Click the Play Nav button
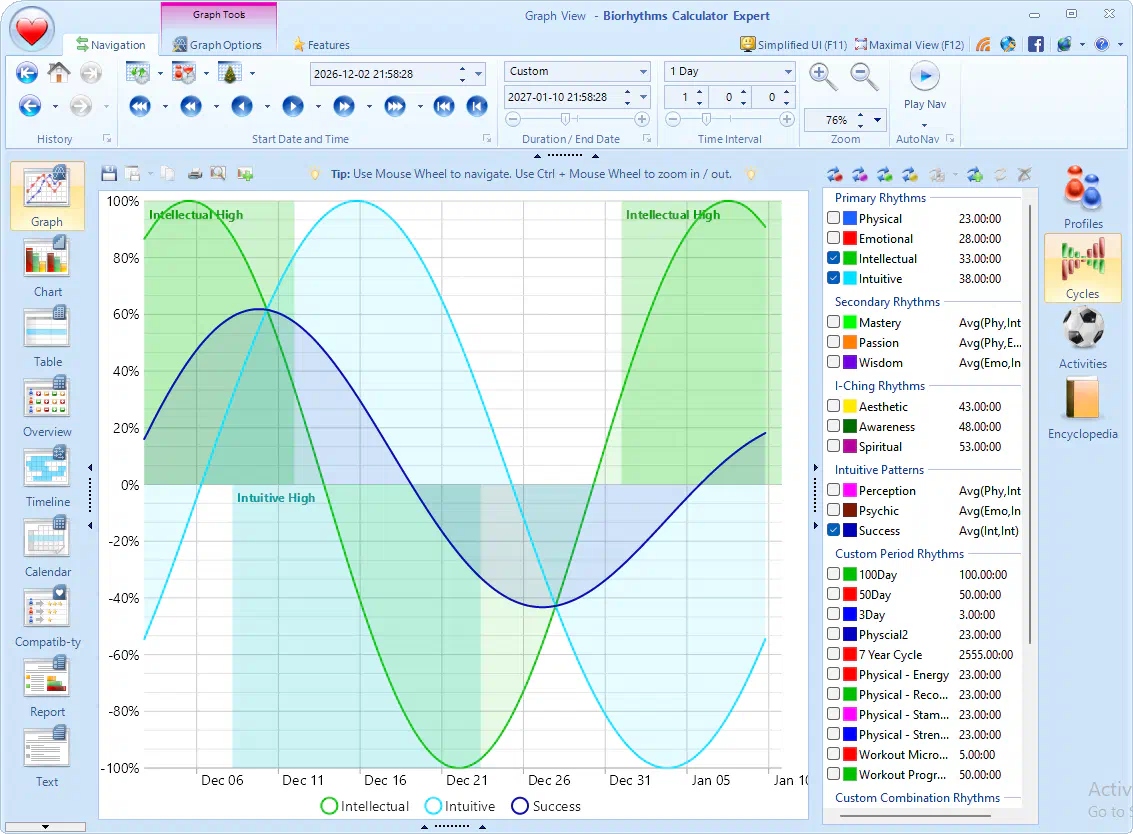 [925, 87]
